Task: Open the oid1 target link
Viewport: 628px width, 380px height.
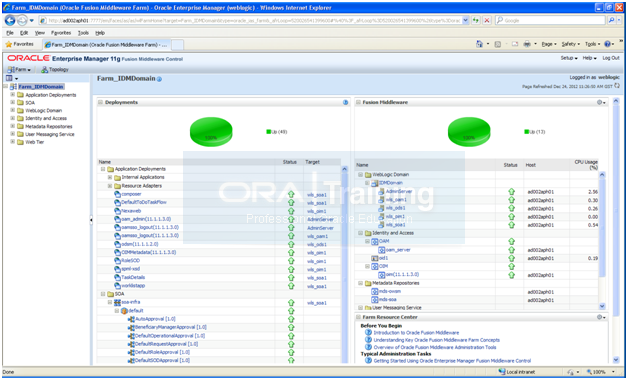Action: click(383, 258)
